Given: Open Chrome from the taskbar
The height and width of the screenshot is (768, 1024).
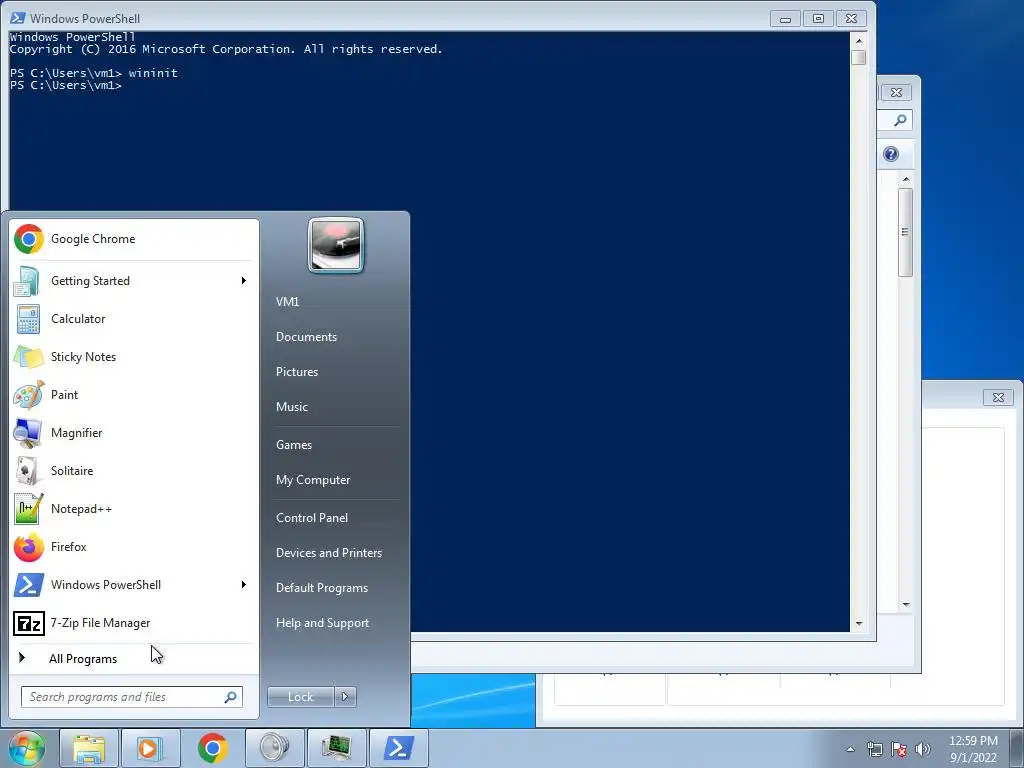Looking at the screenshot, I should point(212,748).
